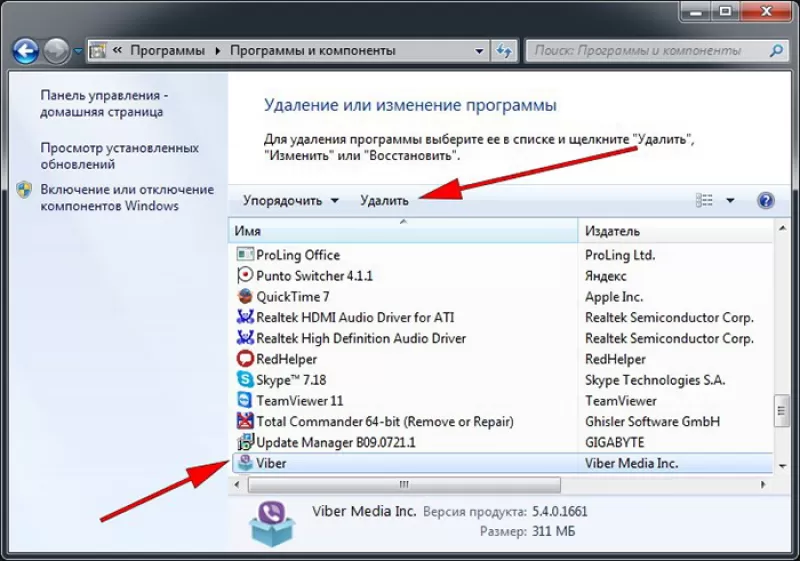The height and width of the screenshot is (561, 800).
Task: Click the horizontal scrollbar thumb
Action: 404,484
